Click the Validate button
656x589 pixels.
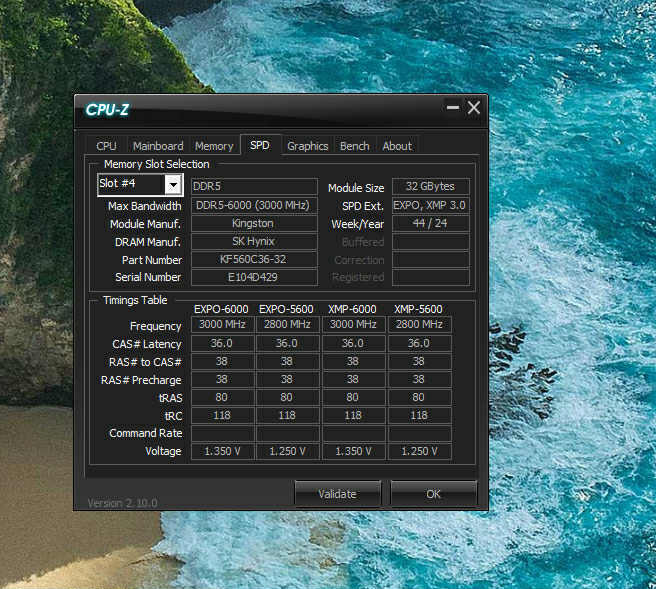338,494
